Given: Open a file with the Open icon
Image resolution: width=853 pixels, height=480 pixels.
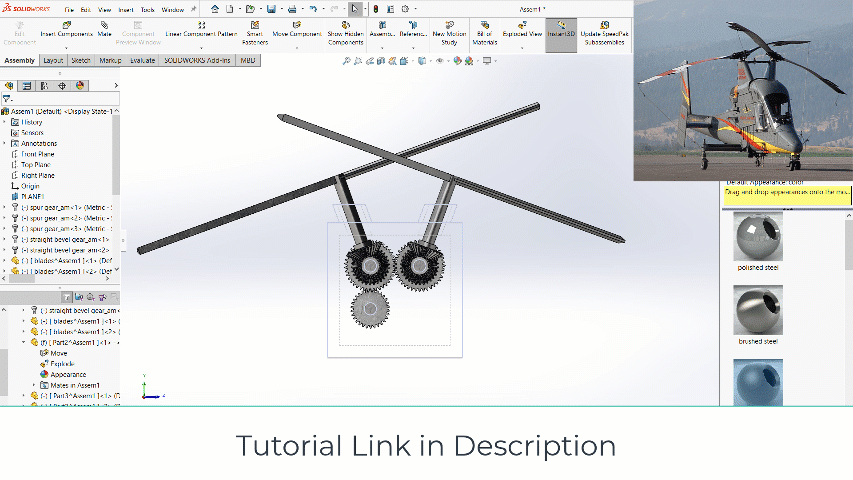Looking at the screenshot, I should click(250, 9).
